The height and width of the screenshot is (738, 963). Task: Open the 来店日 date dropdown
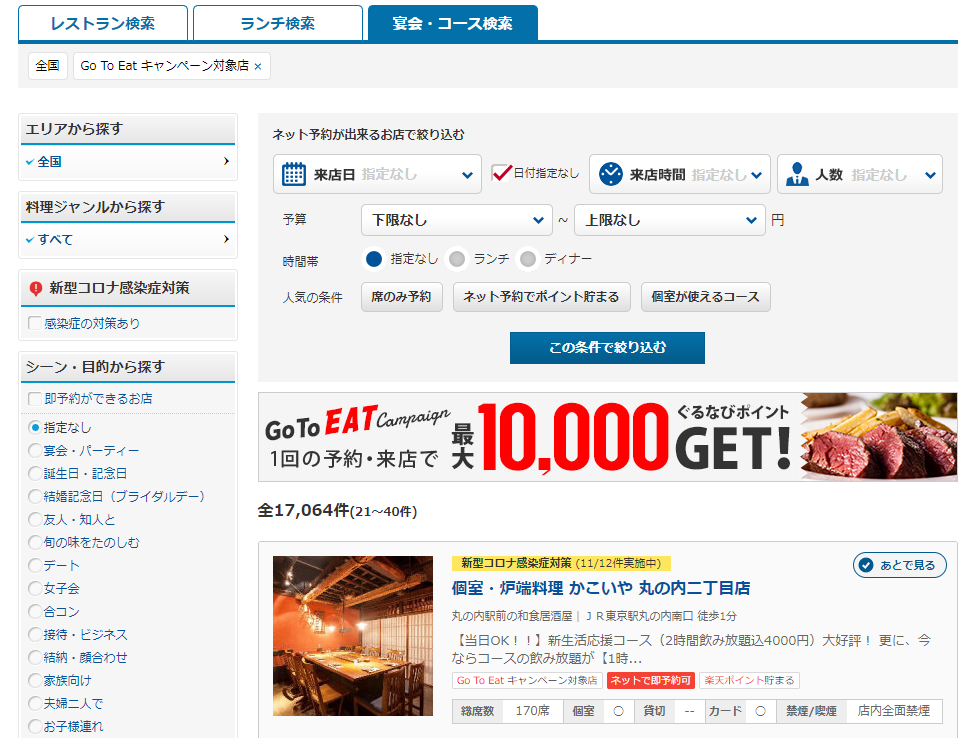click(x=377, y=174)
